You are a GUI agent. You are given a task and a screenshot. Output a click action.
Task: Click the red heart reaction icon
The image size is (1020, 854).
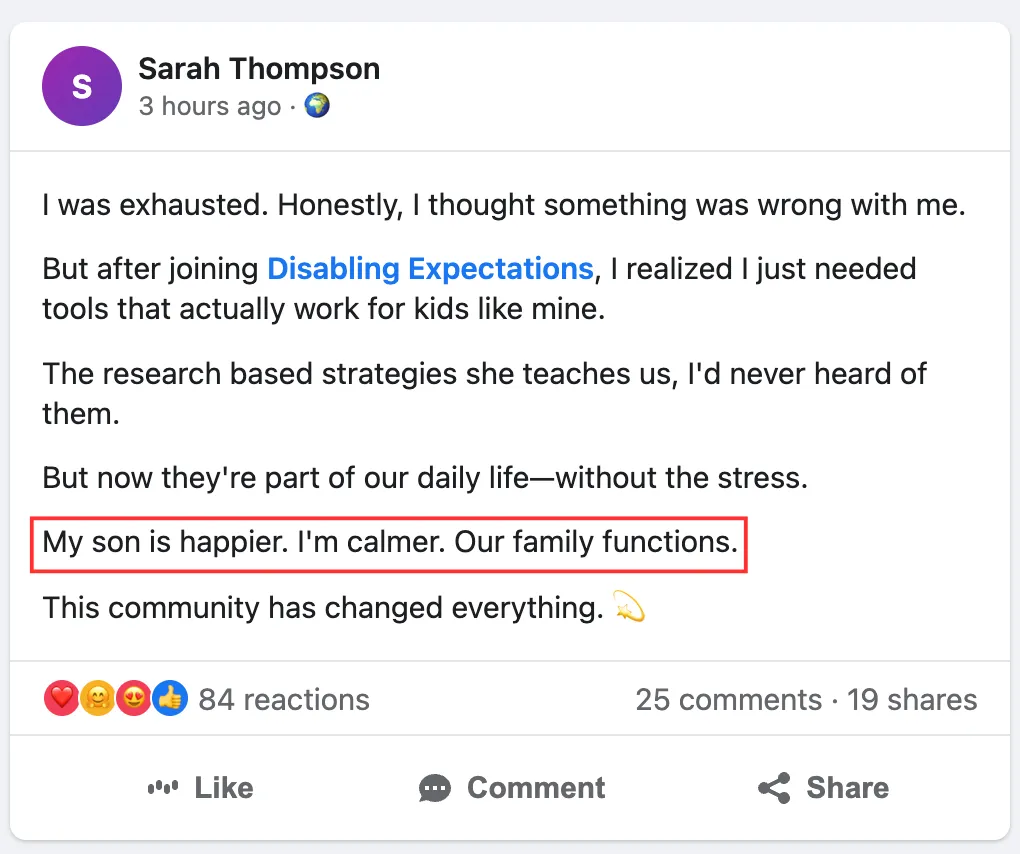[61, 699]
